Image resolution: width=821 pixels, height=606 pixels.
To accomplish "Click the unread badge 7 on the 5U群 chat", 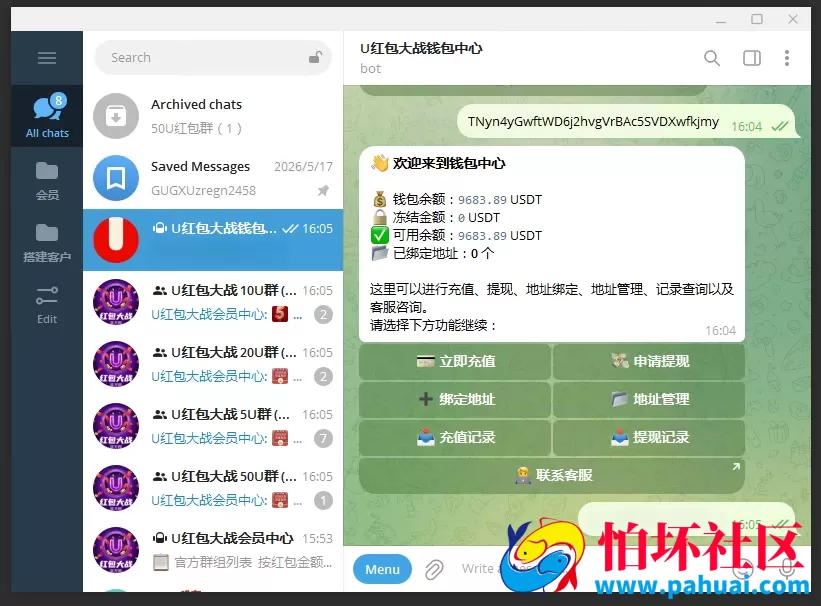I will point(323,438).
